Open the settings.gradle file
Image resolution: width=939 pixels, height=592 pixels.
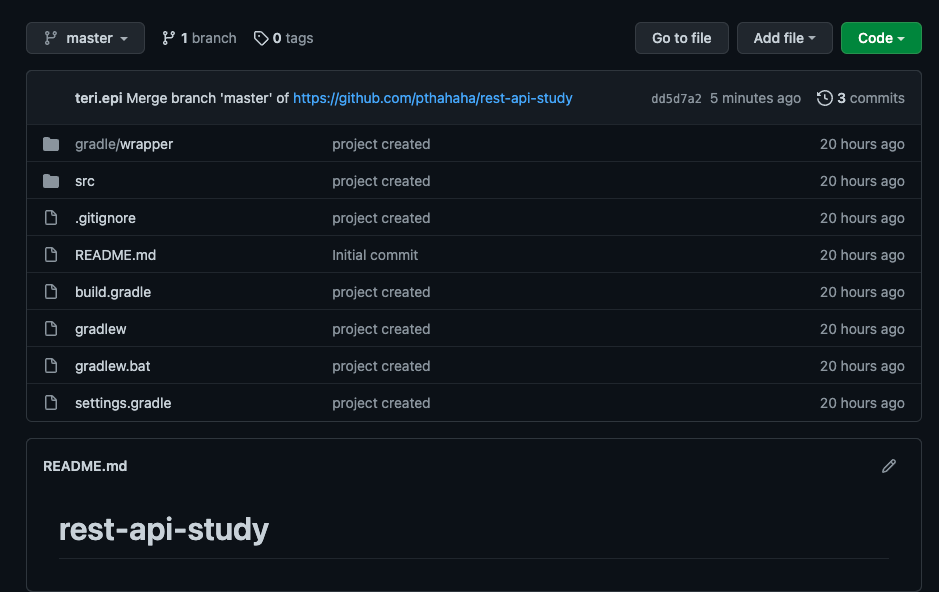pyautogui.click(x=123, y=403)
